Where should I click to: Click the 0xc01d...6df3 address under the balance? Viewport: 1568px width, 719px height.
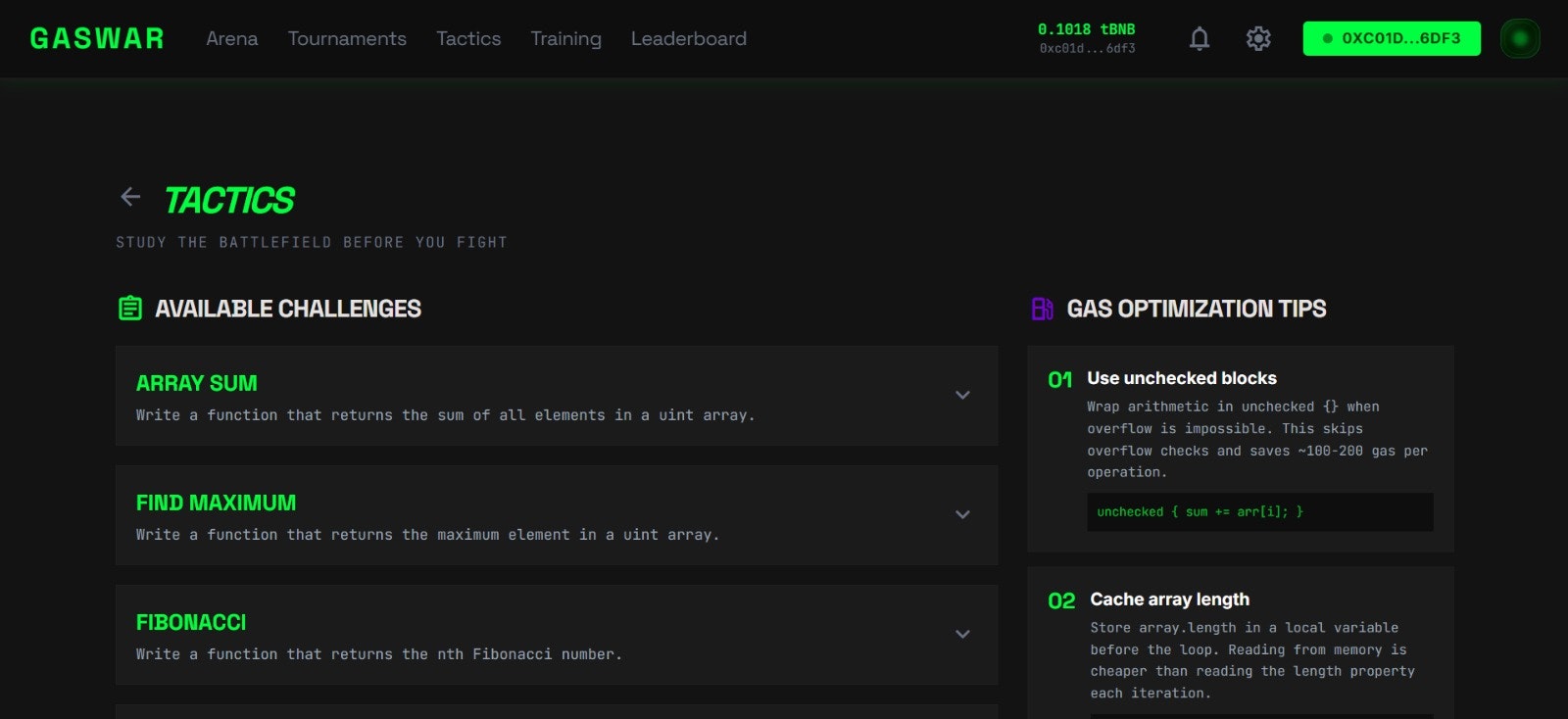(1088, 48)
